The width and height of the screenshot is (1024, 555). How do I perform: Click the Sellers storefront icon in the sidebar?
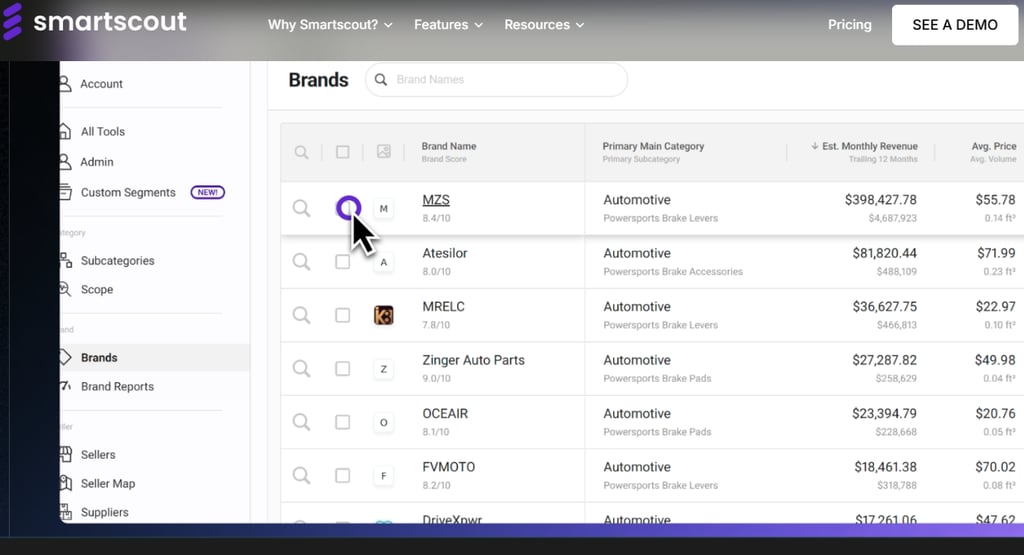point(65,454)
